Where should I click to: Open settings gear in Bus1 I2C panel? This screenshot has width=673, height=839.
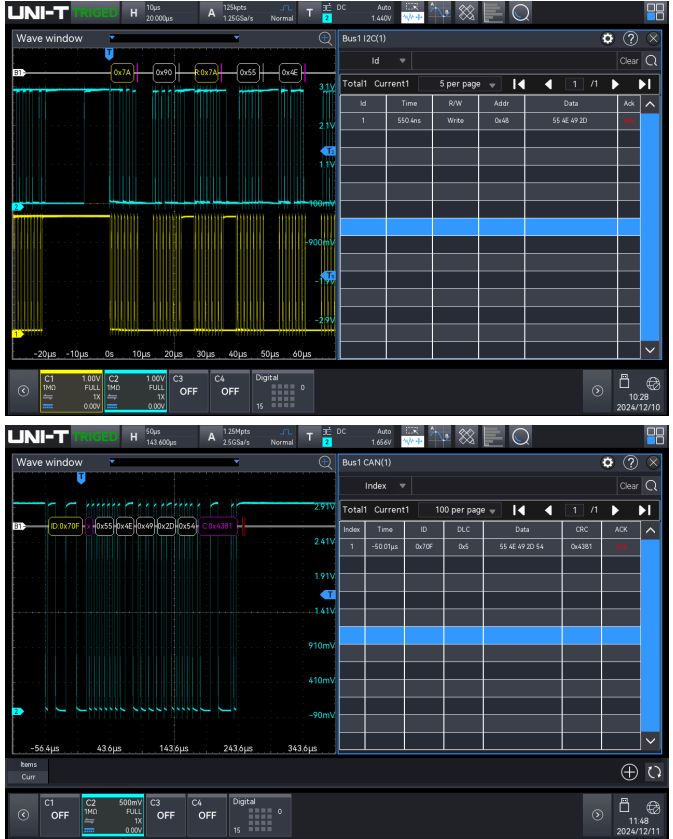(607, 38)
